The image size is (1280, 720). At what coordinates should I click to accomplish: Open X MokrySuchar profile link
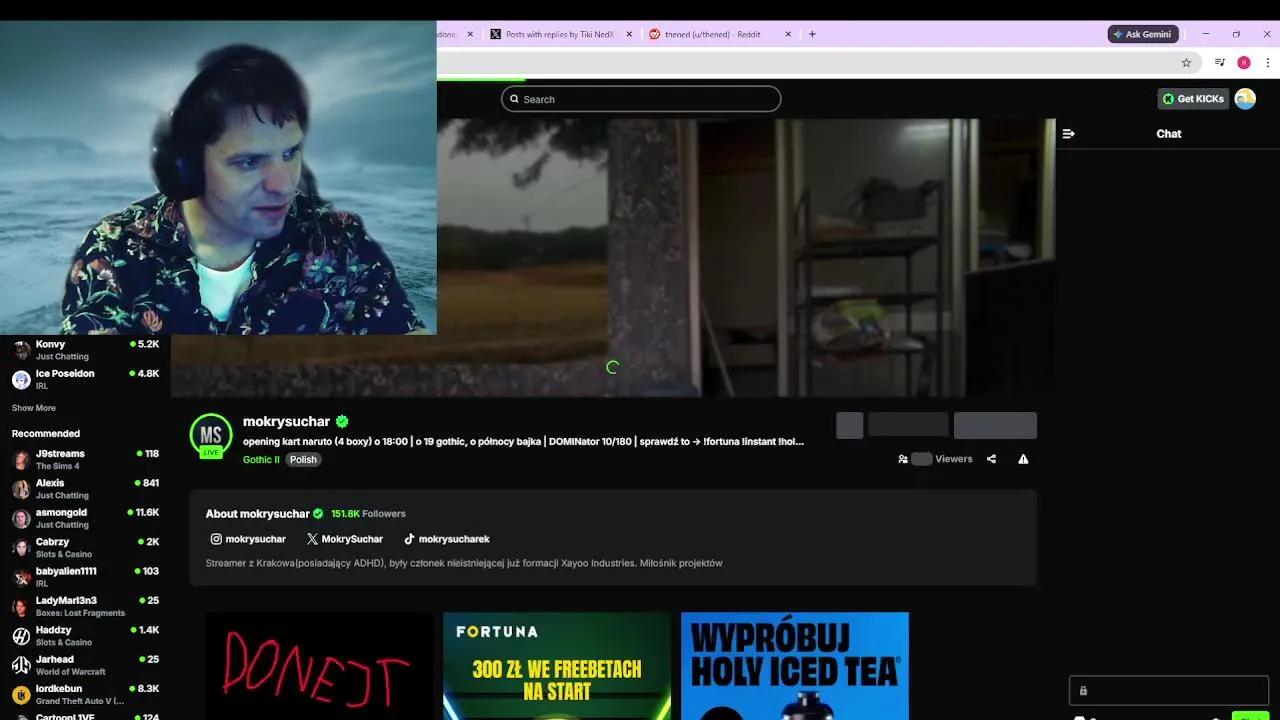(x=345, y=539)
